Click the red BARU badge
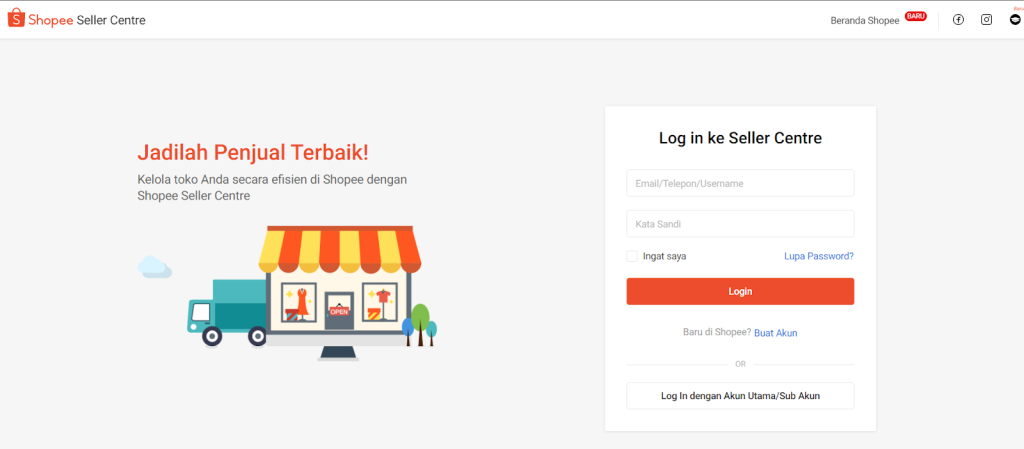The width and height of the screenshot is (1024, 449). [x=916, y=16]
